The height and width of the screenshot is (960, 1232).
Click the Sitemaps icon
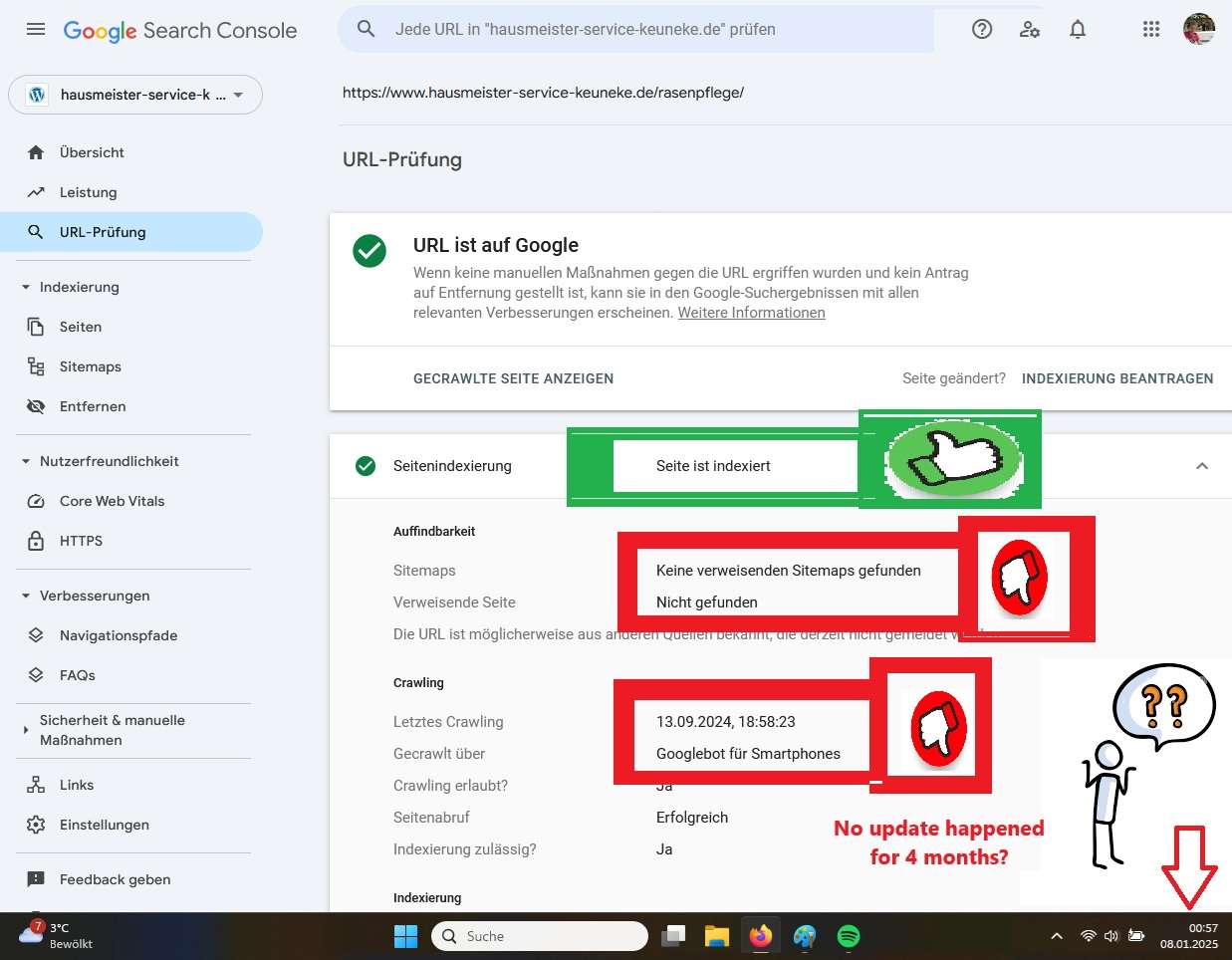(x=36, y=366)
